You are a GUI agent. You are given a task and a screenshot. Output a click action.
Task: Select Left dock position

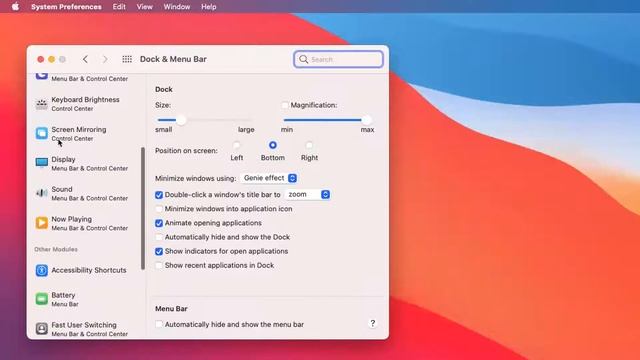pos(236,145)
